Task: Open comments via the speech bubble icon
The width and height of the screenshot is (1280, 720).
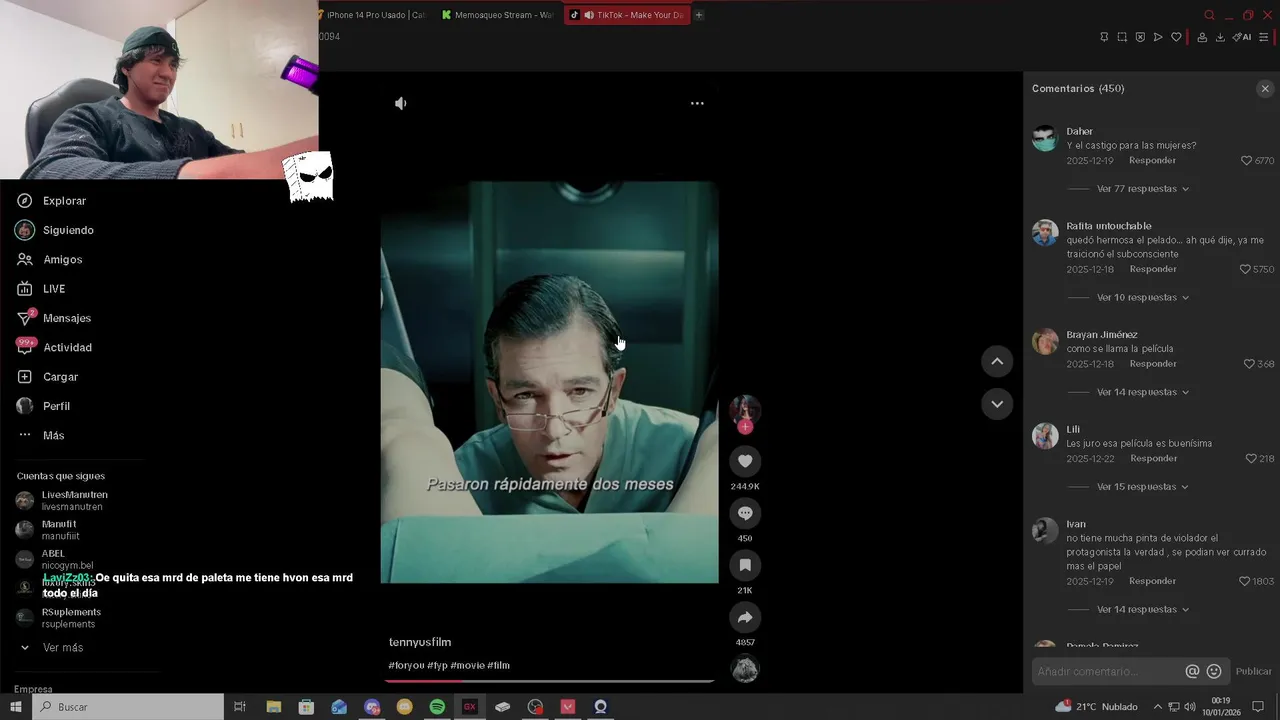Action: click(745, 513)
